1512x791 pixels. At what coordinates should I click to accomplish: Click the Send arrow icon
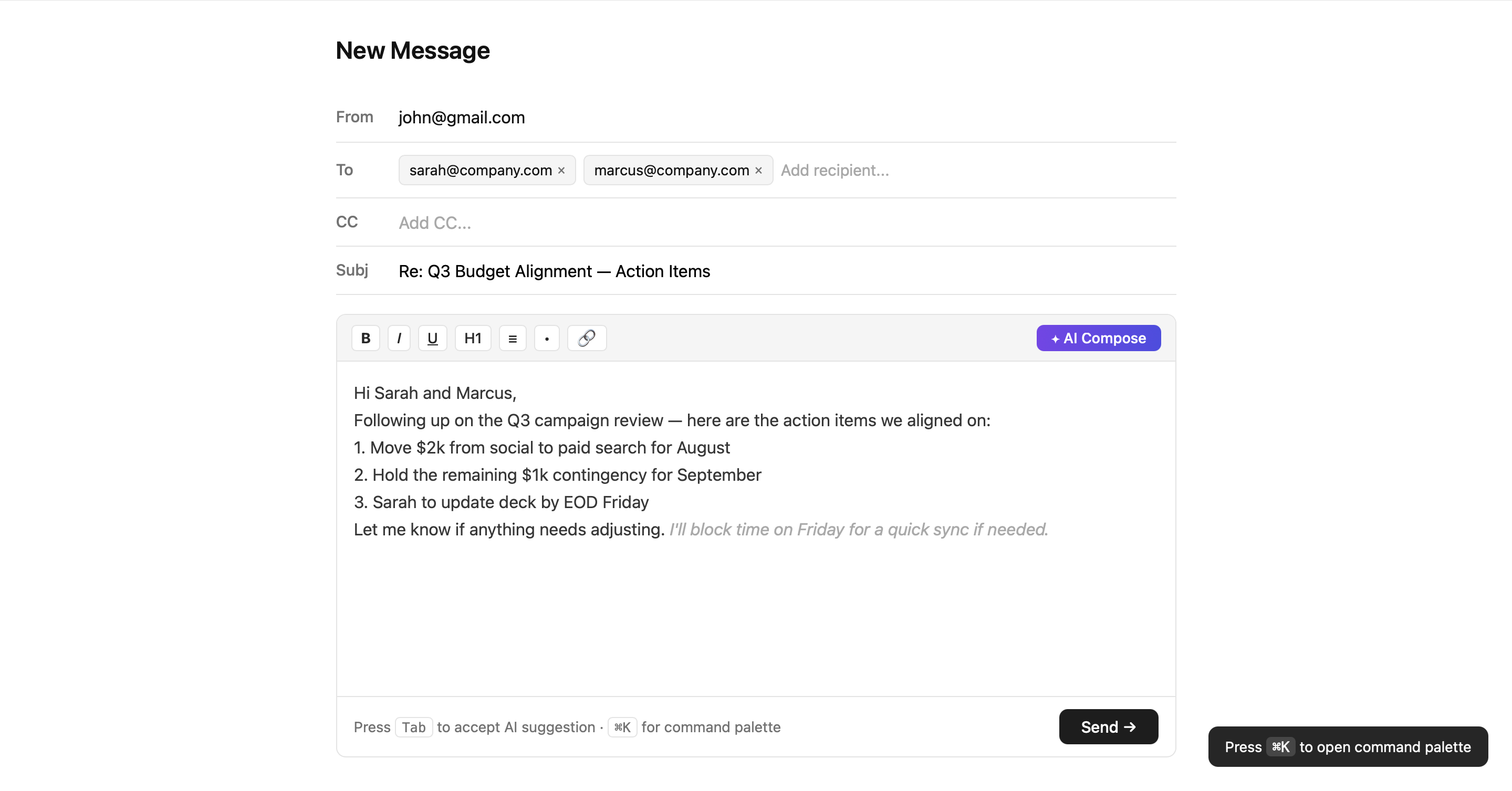1132,726
